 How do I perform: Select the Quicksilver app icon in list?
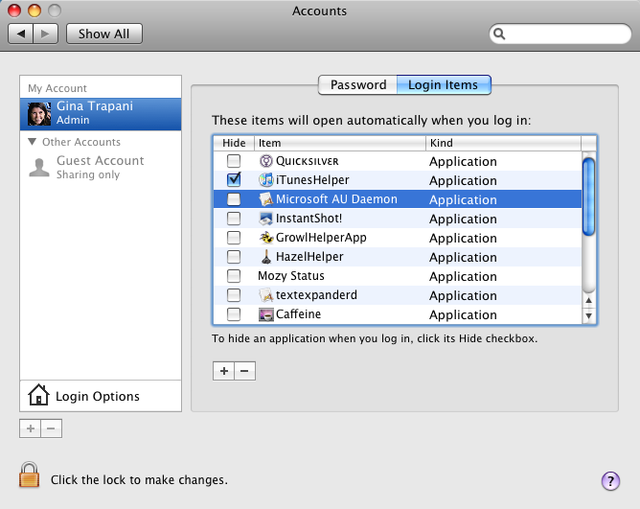[x=266, y=161]
